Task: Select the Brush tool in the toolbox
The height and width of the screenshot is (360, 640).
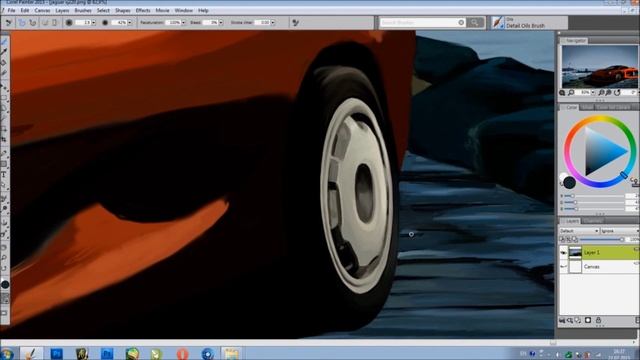Action: [x=4, y=42]
